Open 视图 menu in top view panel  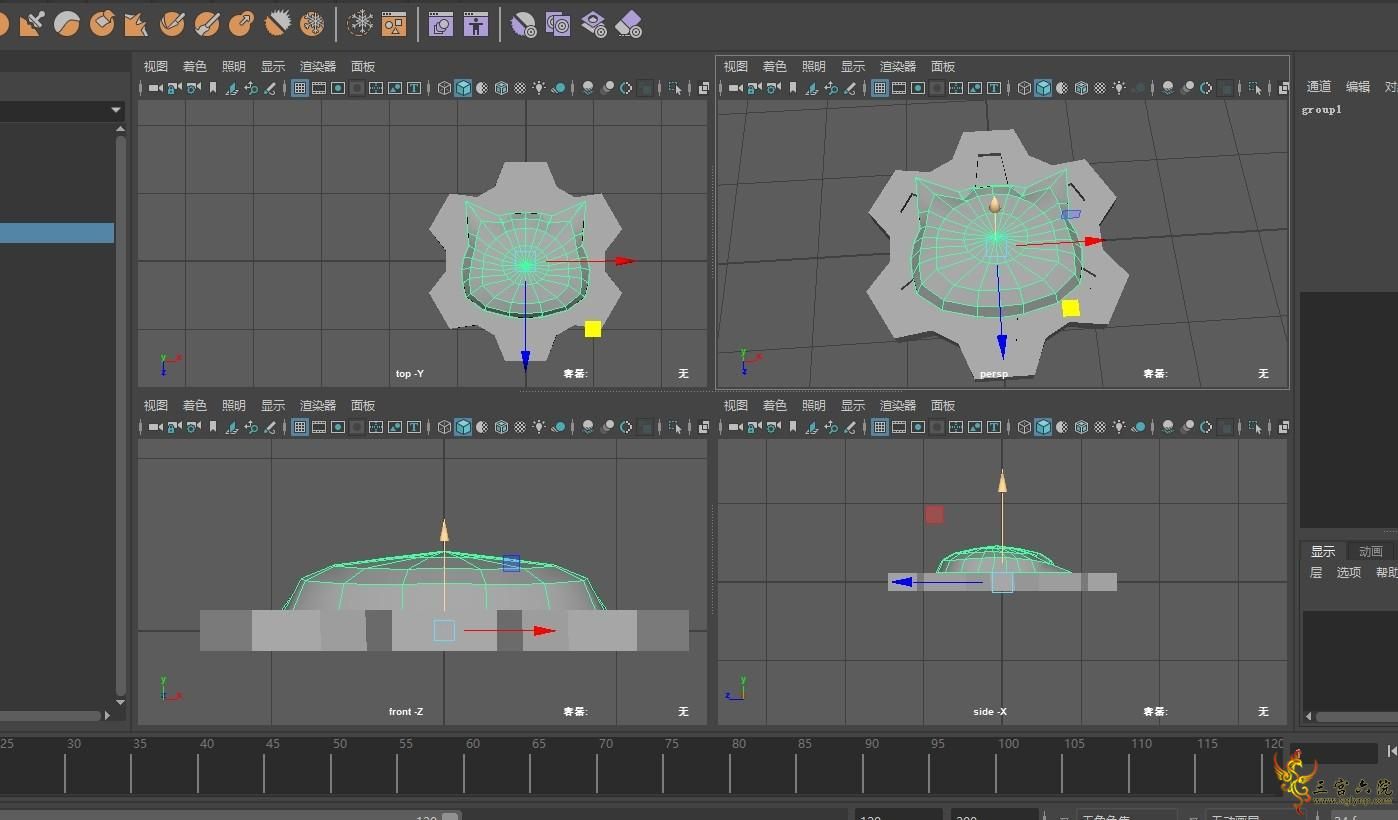156,66
